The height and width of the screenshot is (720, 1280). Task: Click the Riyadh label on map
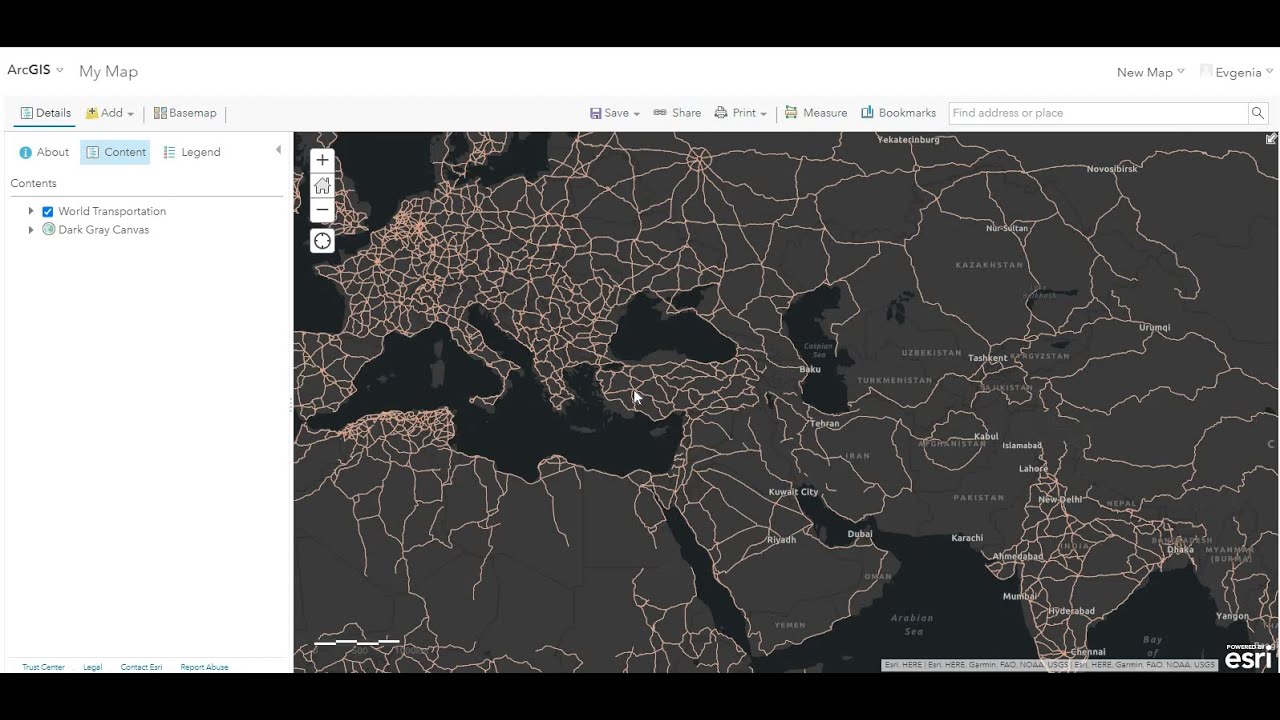coord(781,540)
